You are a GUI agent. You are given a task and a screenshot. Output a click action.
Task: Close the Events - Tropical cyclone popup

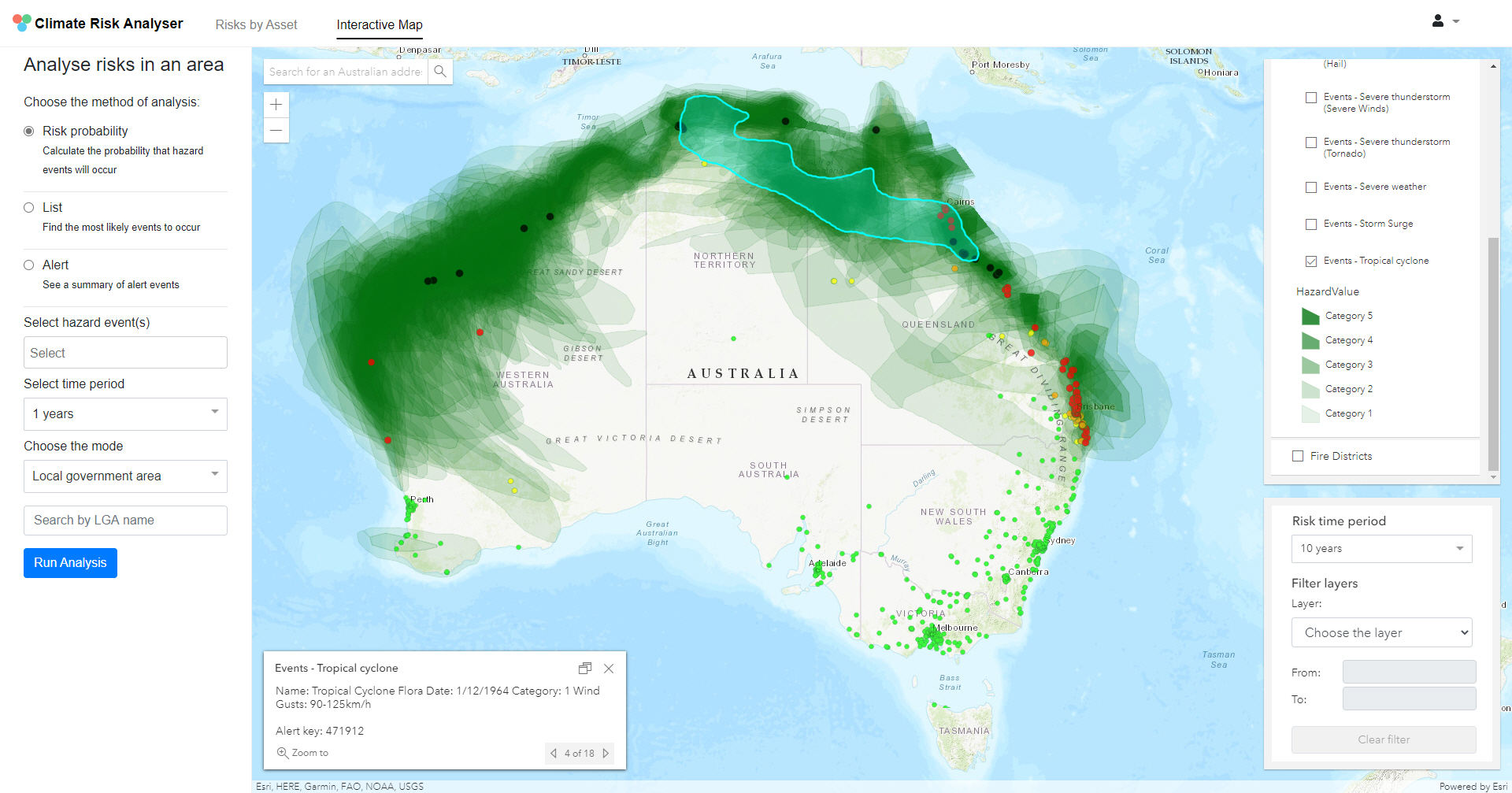pyautogui.click(x=609, y=668)
